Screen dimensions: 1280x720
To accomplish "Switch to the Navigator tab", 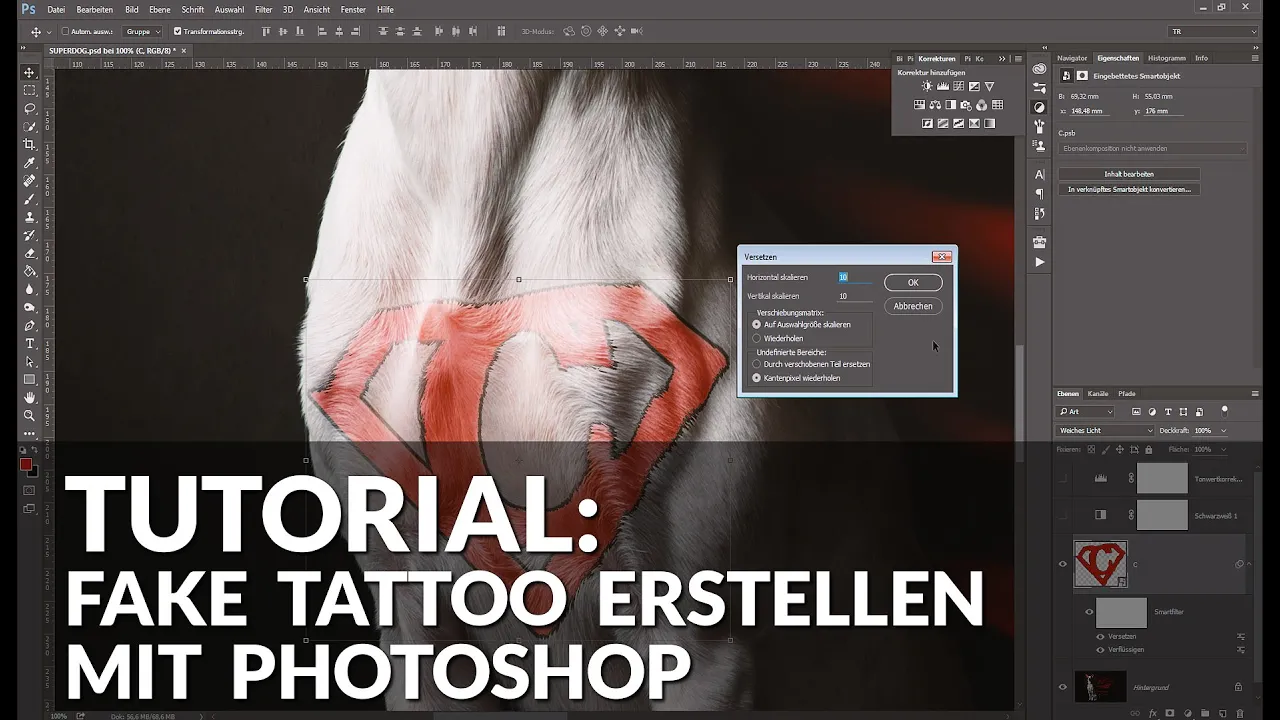I will 1072,58.
